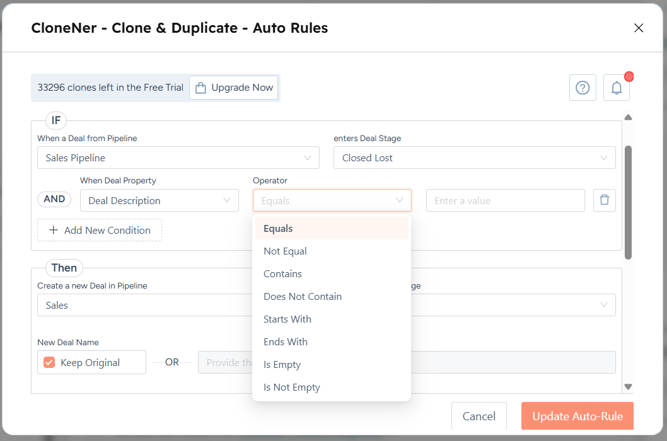
Task: Click the AND condition button
Action: [54, 199]
